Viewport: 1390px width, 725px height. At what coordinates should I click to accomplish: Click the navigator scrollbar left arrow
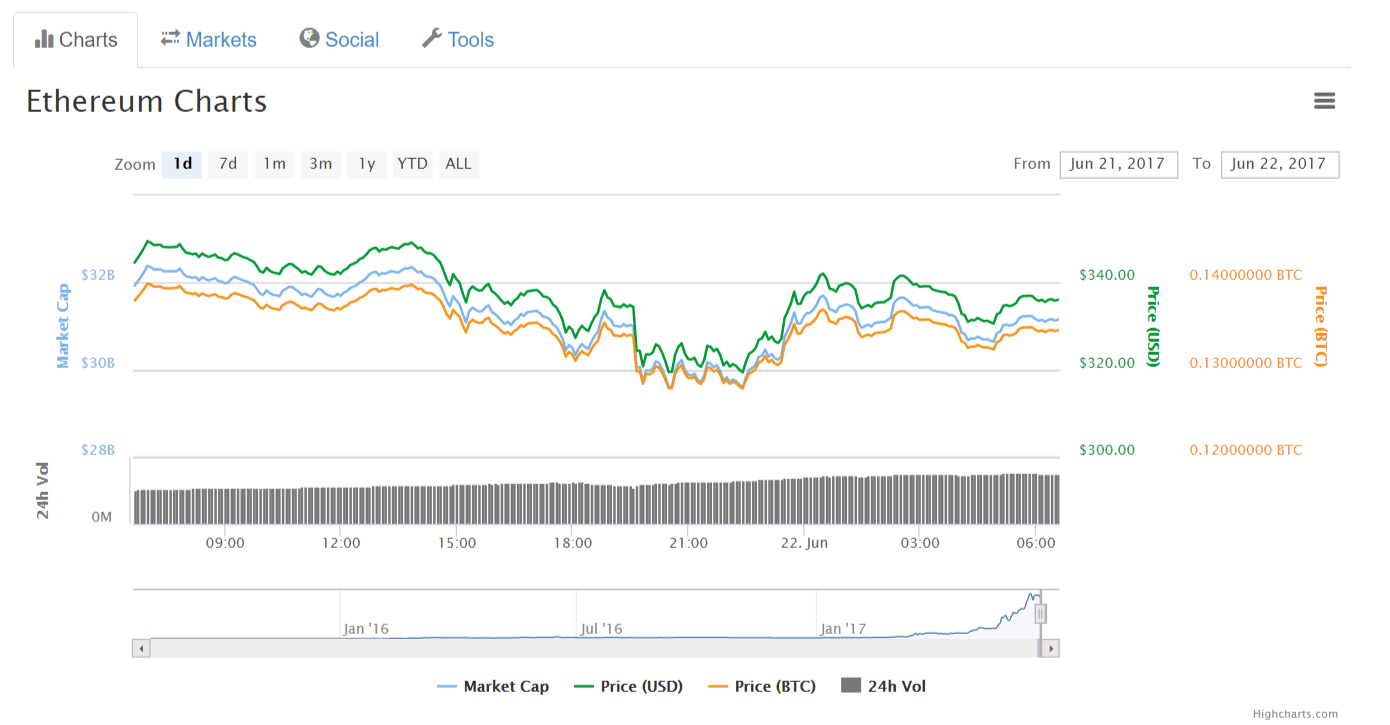141,648
